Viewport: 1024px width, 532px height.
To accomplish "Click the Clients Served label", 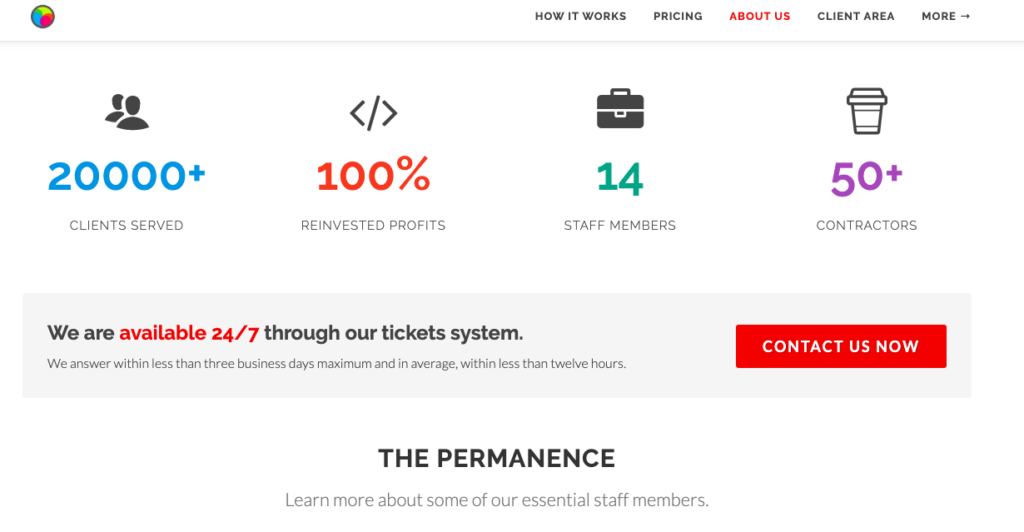I will [127, 225].
